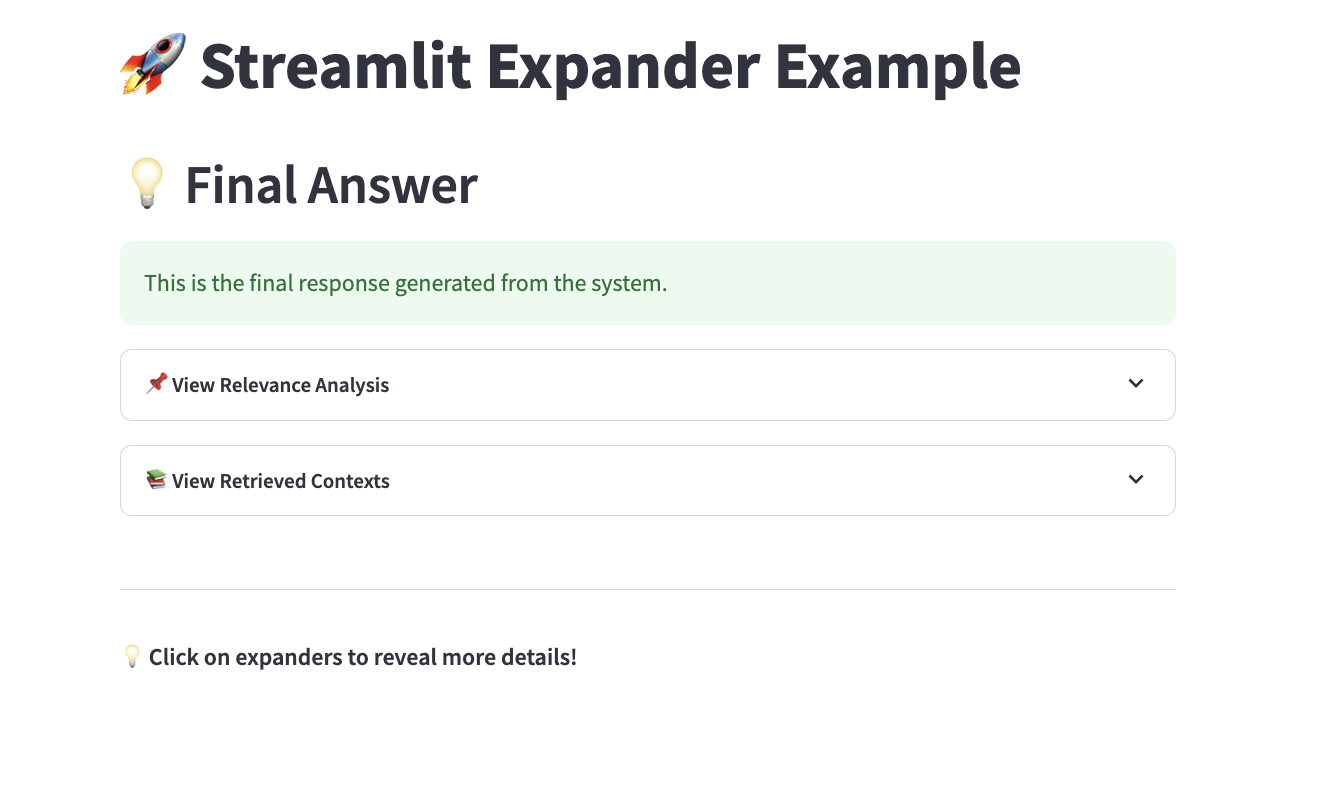Click the word "Example" in the page title
Screen dimensions: 1344x802
(897, 67)
